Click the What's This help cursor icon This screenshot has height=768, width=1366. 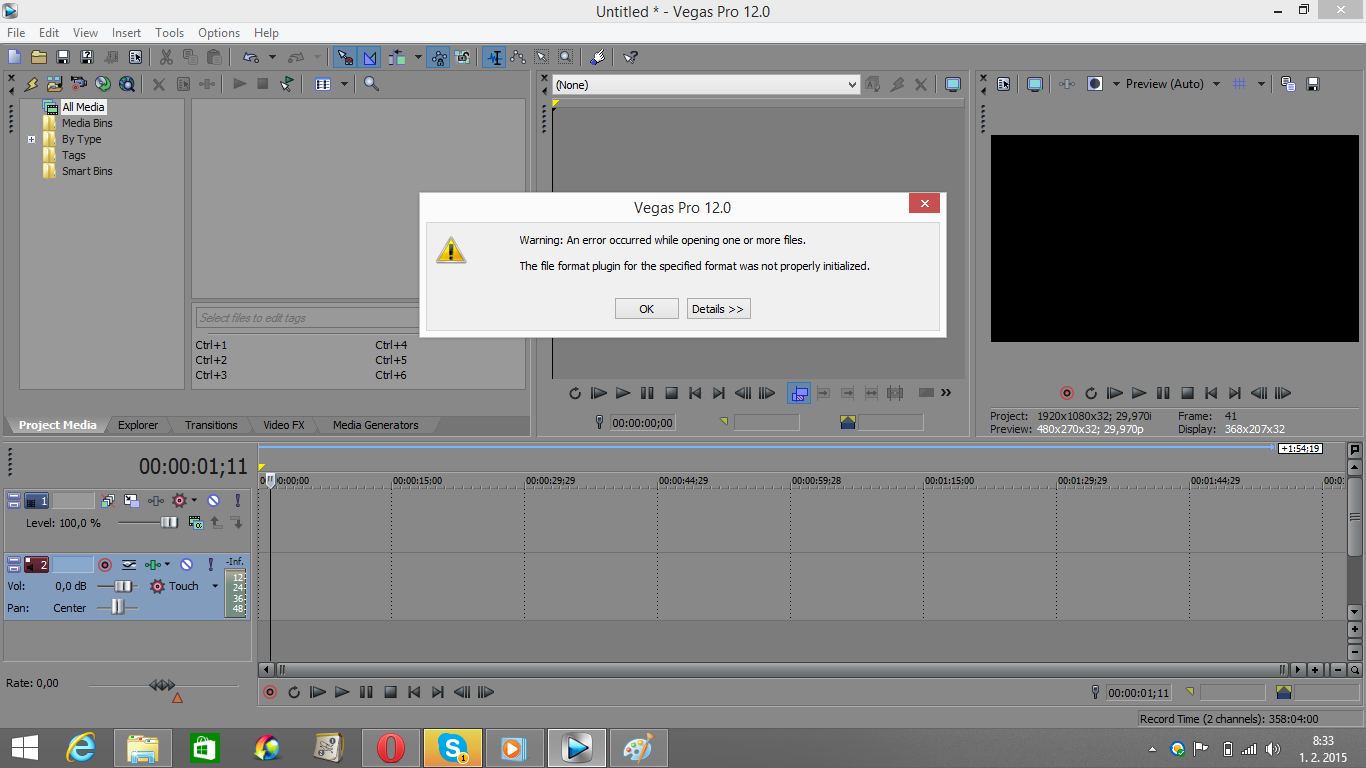pos(630,58)
